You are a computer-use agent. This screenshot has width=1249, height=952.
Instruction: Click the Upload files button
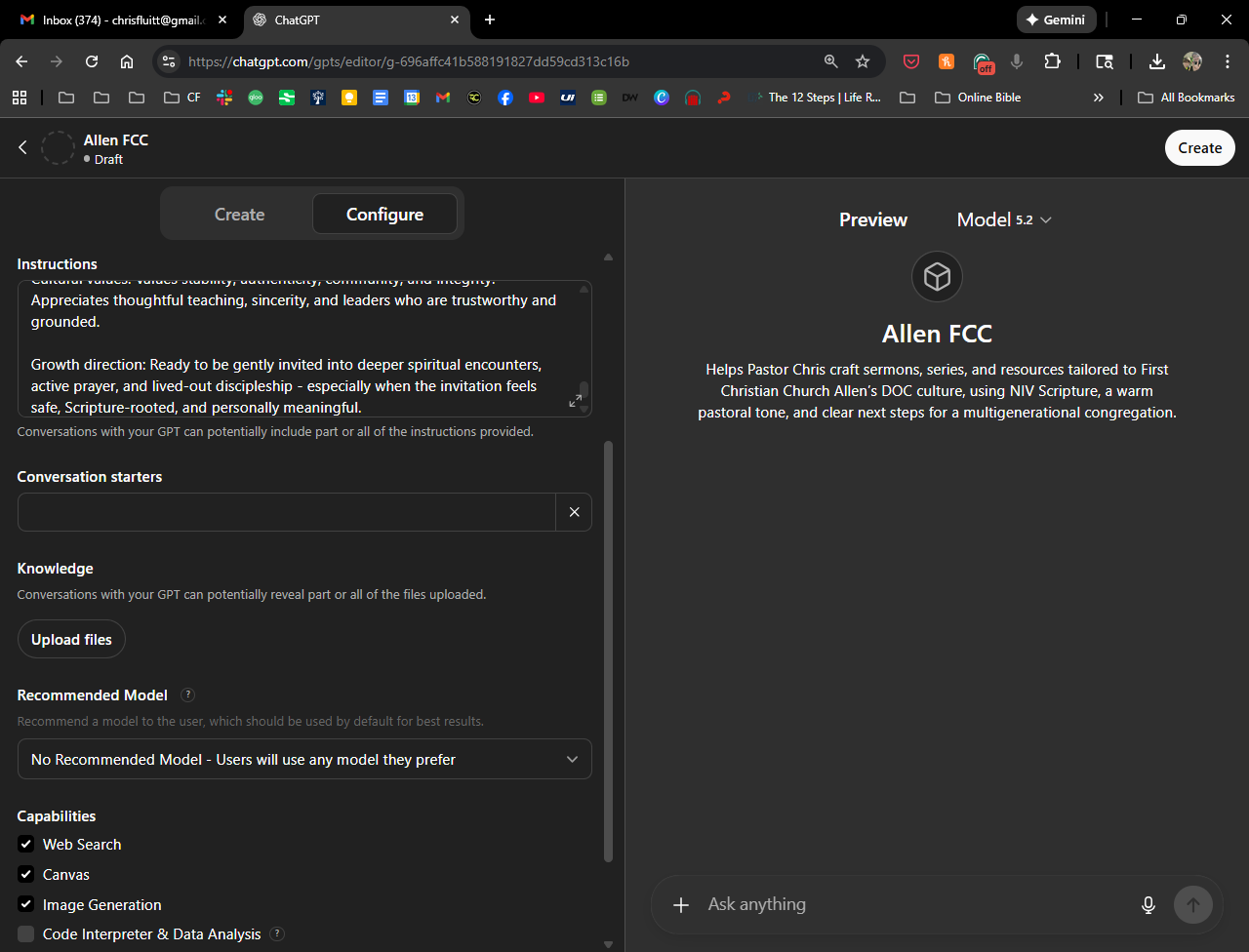point(71,640)
